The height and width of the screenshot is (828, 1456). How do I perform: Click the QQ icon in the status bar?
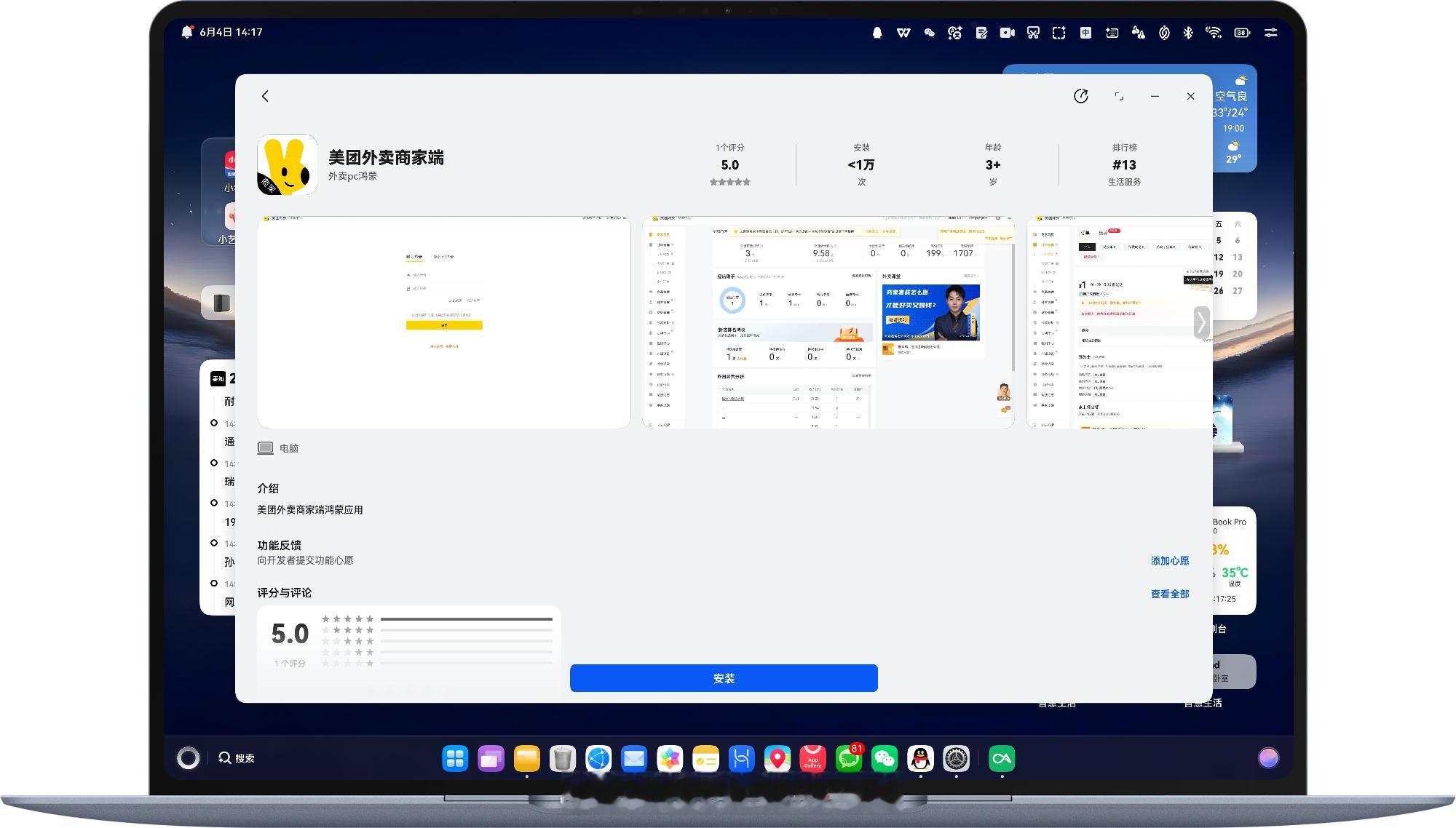coord(877,33)
